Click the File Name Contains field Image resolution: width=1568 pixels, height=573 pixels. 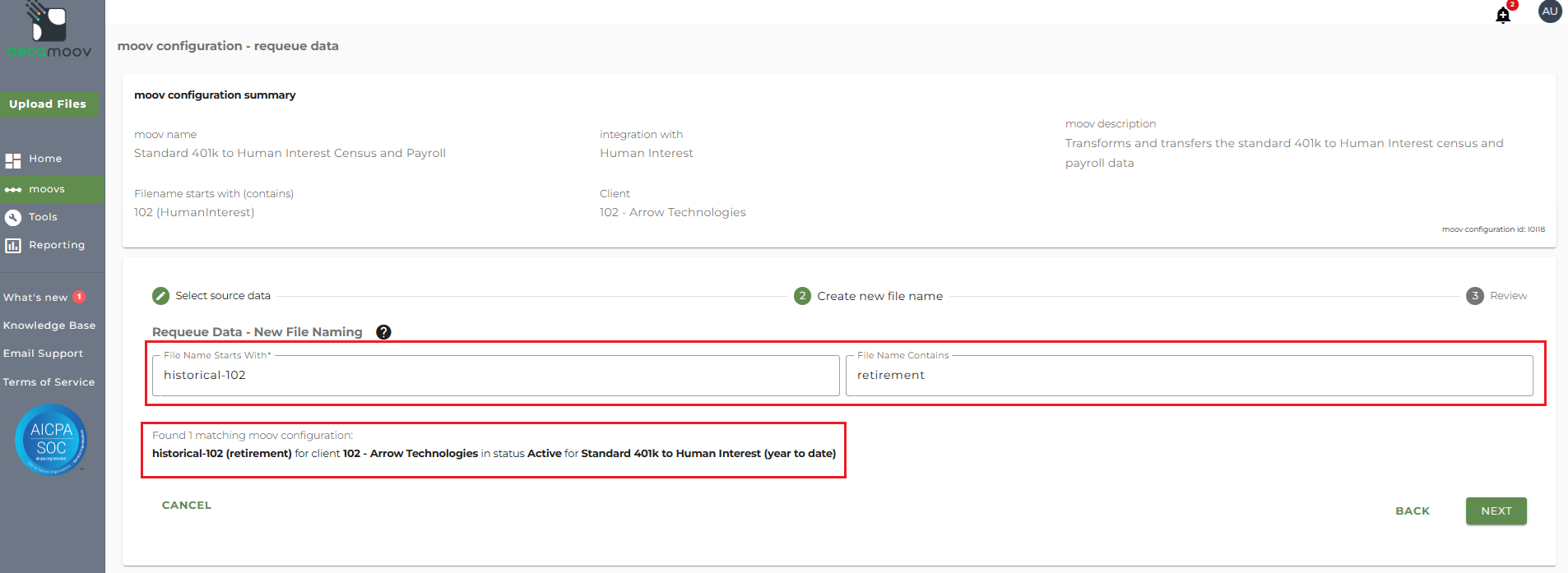point(1189,376)
